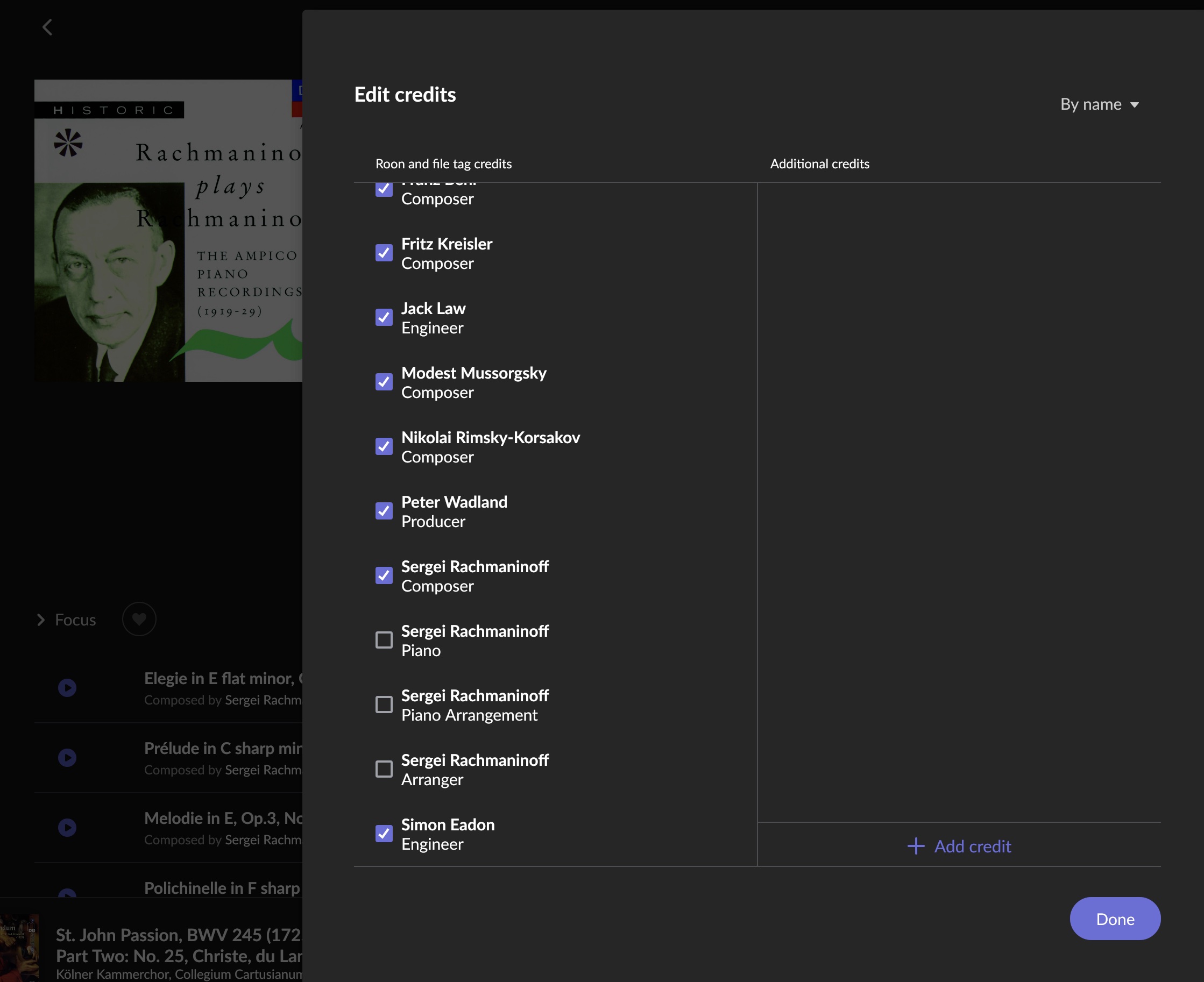Check Sergei Rachmaninoff Arranger credit

[384, 768]
